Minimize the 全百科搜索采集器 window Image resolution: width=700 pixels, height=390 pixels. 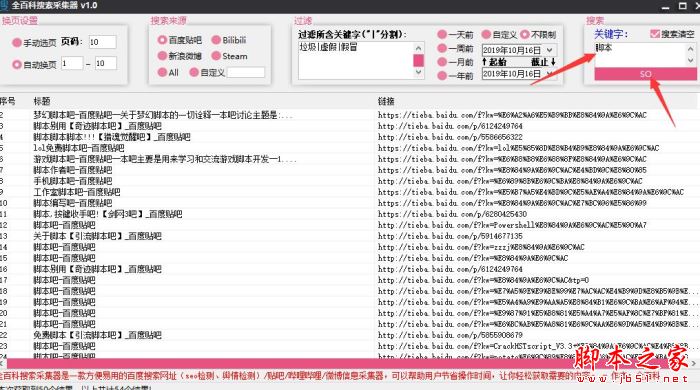(666, 6)
